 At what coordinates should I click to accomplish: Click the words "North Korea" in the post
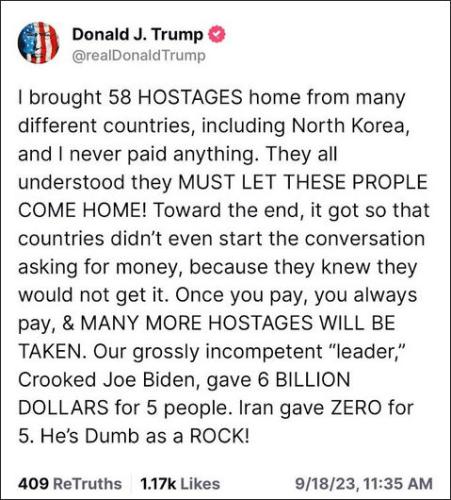pyautogui.click(x=348, y=126)
